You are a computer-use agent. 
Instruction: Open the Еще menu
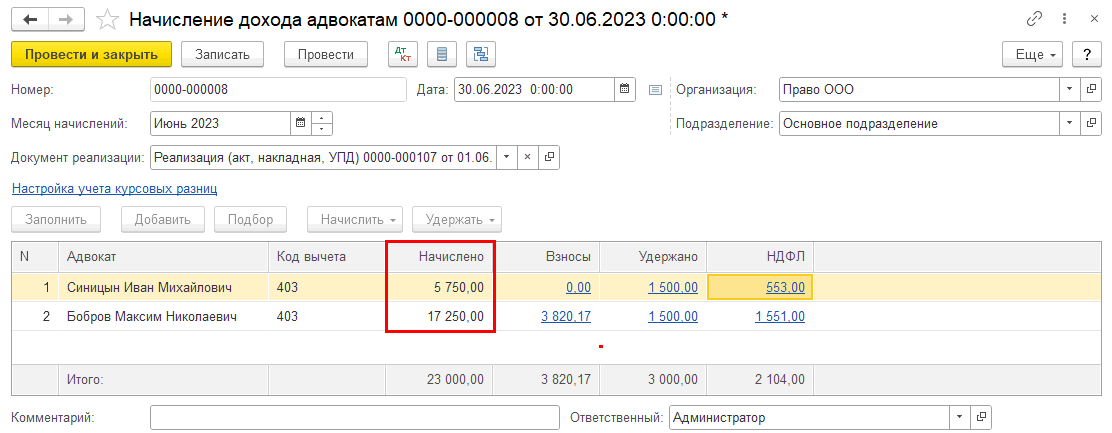[1036, 54]
